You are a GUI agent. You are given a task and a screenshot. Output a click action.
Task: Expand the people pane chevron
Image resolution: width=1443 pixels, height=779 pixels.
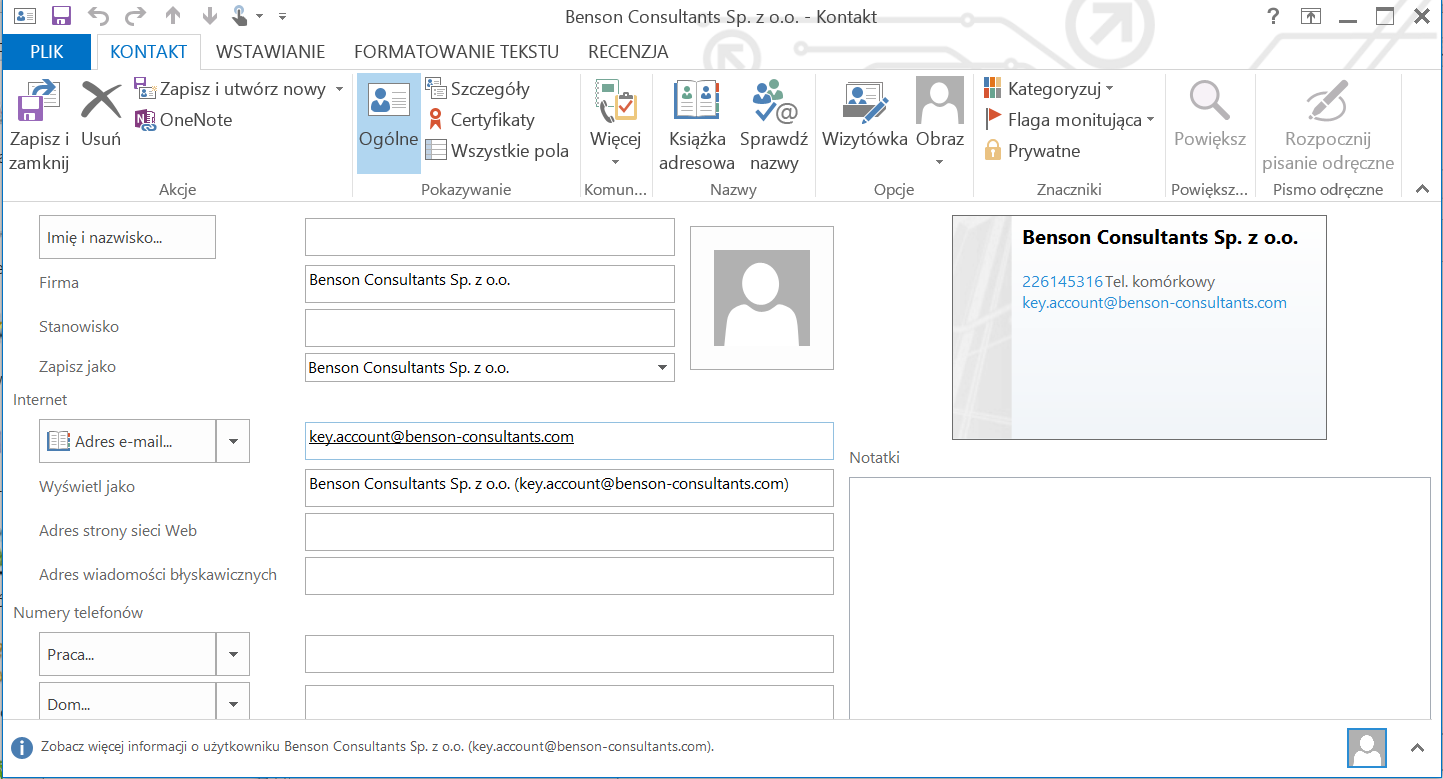pyautogui.click(x=1417, y=747)
